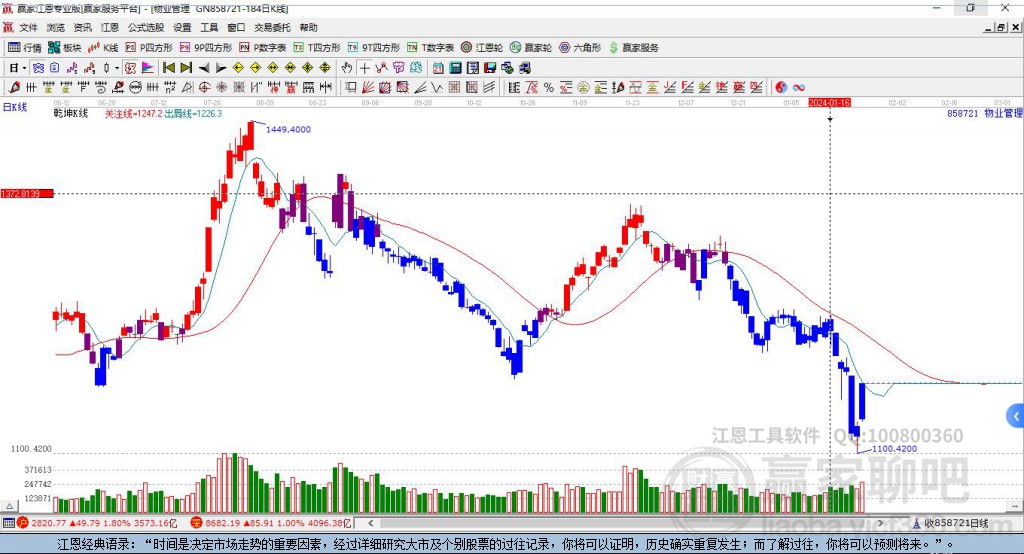
Task: Click the 乾坤K线 label
Action: pyautogui.click(x=71, y=113)
